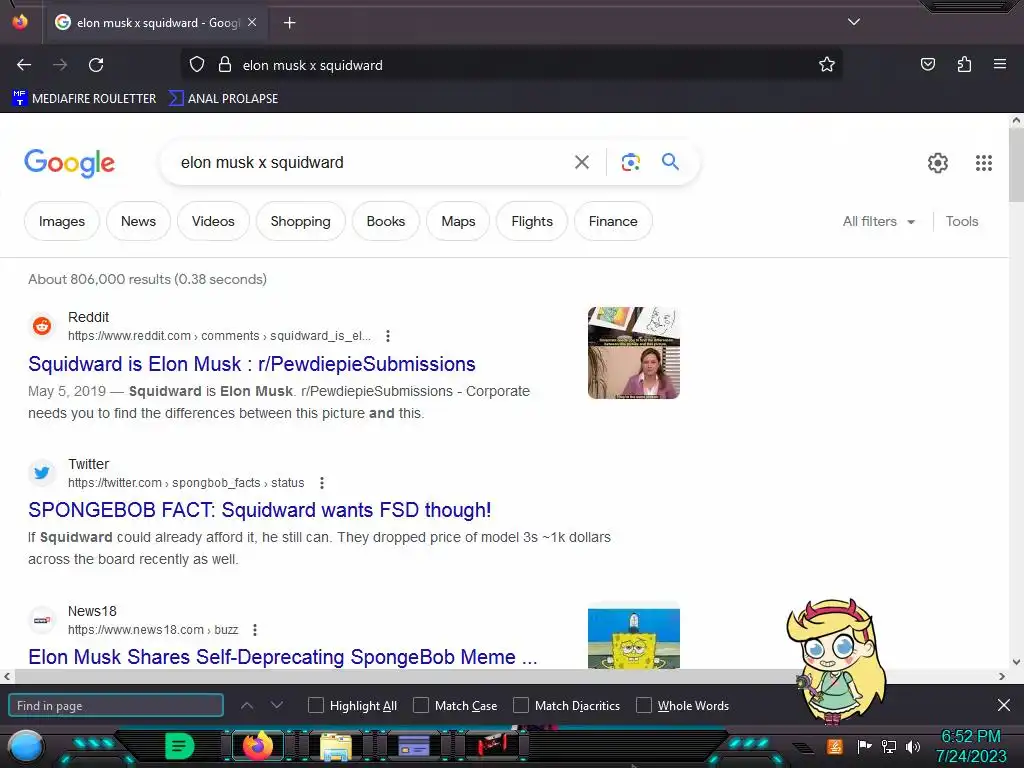This screenshot has width=1024, height=768.
Task: Switch to News results
Action: coord(138,221)
